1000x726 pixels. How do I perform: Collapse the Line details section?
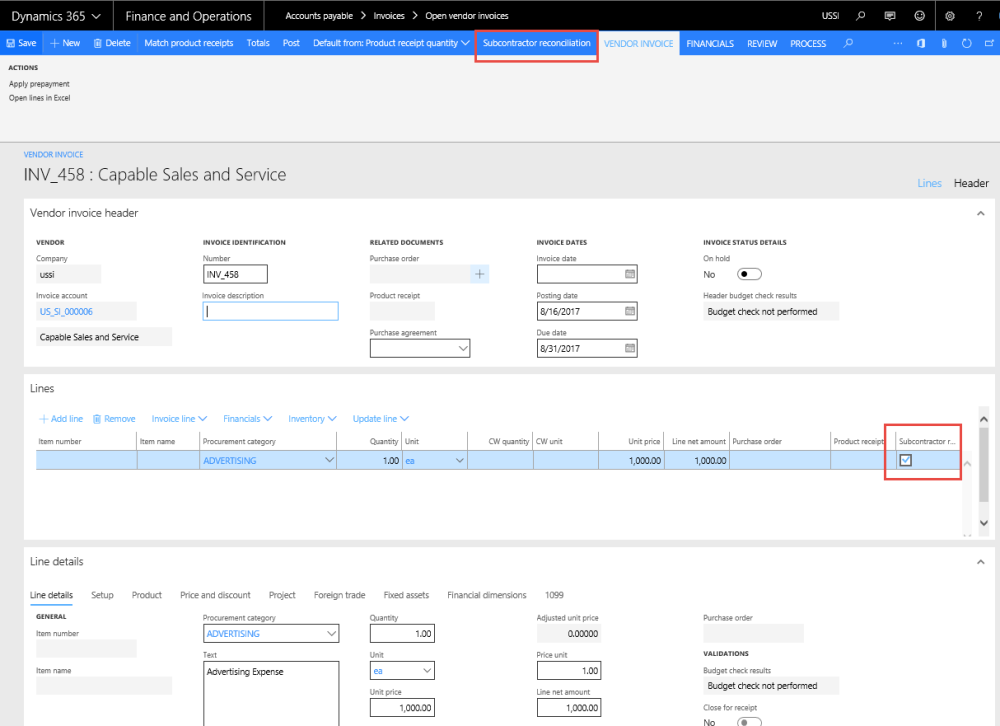coord(980,562)
